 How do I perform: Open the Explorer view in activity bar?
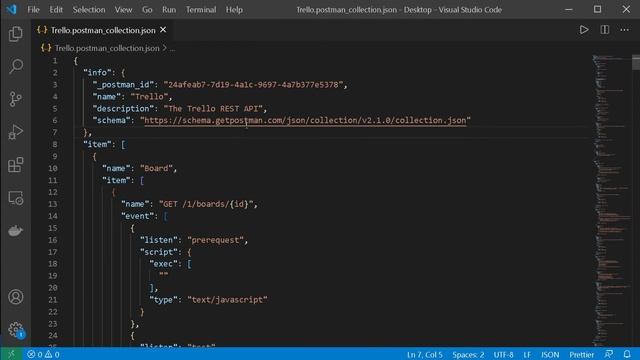point(16,33)
